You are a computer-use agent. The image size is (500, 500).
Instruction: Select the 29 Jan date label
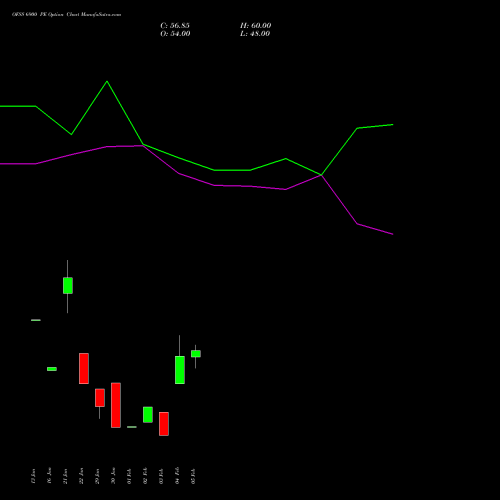pyautogui.click(x=98, y=476)
